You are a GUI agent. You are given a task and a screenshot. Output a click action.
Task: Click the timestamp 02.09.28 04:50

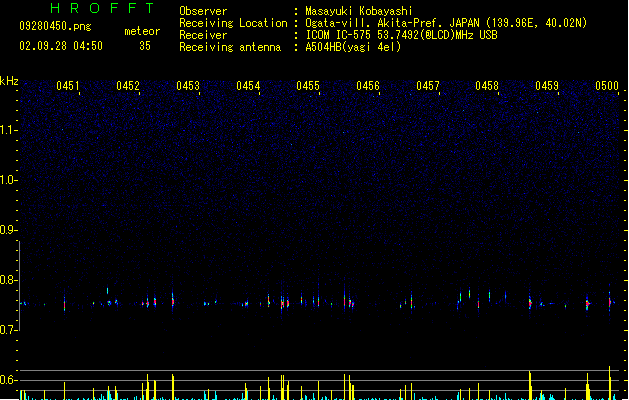click(61, 46)
